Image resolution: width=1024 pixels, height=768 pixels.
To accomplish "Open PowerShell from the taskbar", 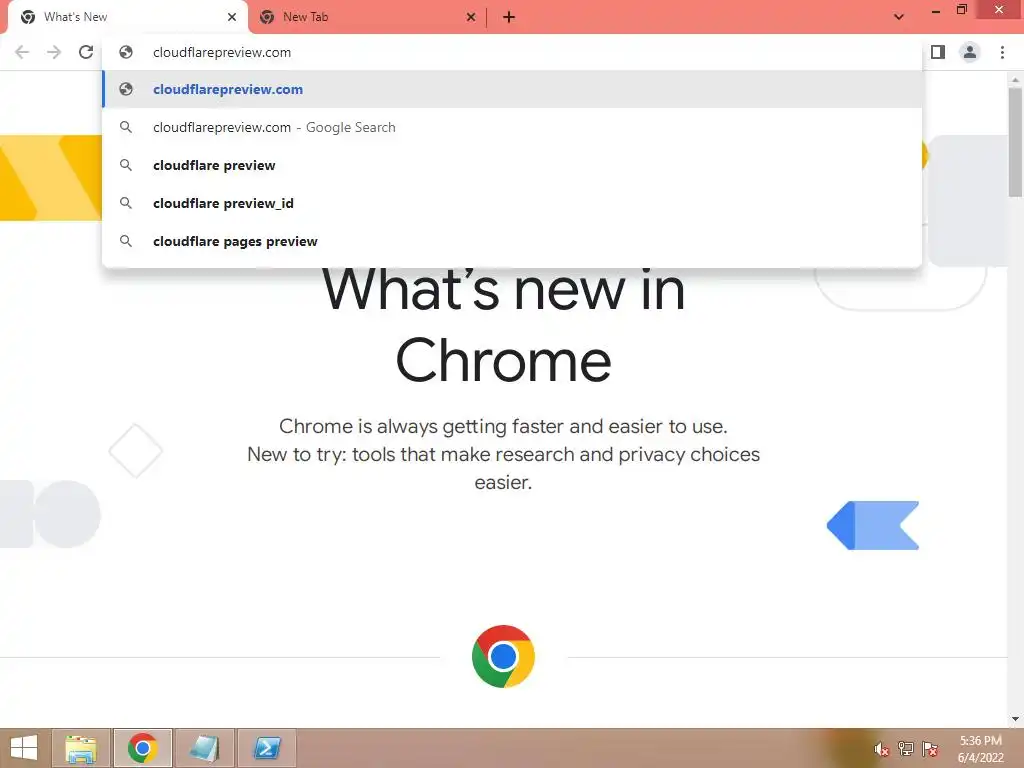I will coord(266,748).
